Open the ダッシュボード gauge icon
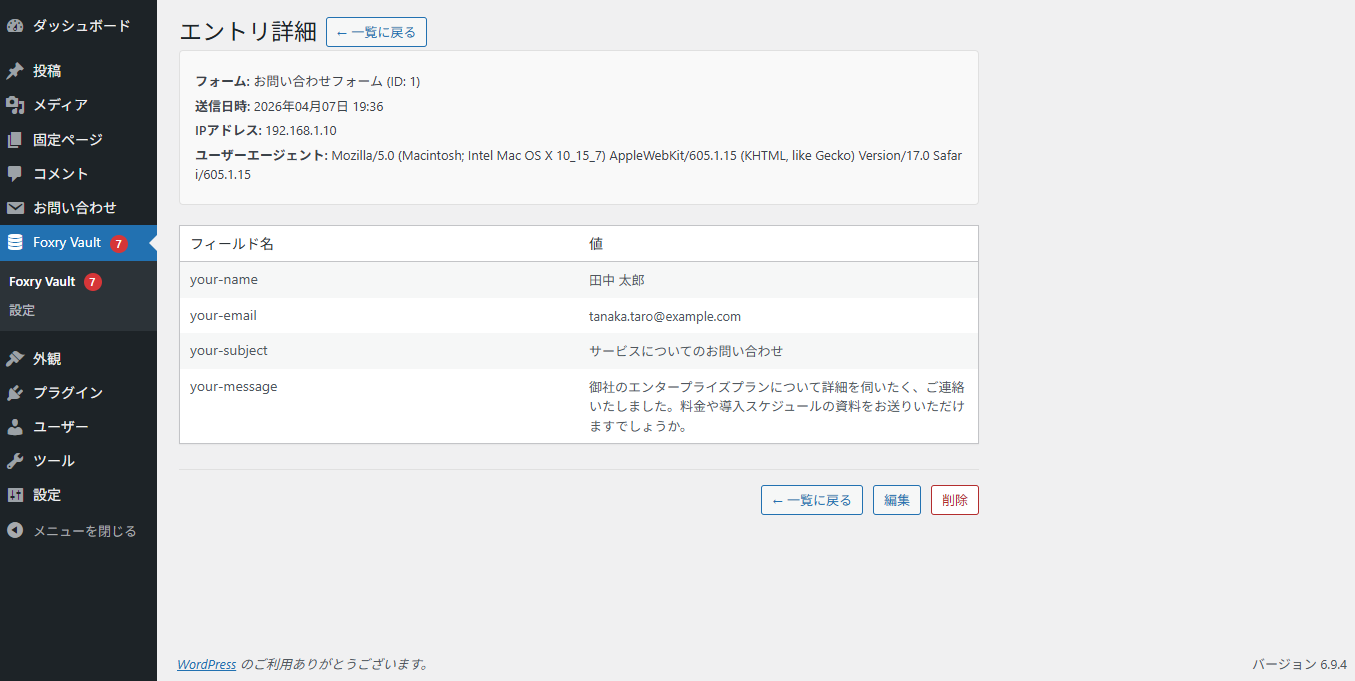Screen dimensions: 1355x681 (15, 25)
